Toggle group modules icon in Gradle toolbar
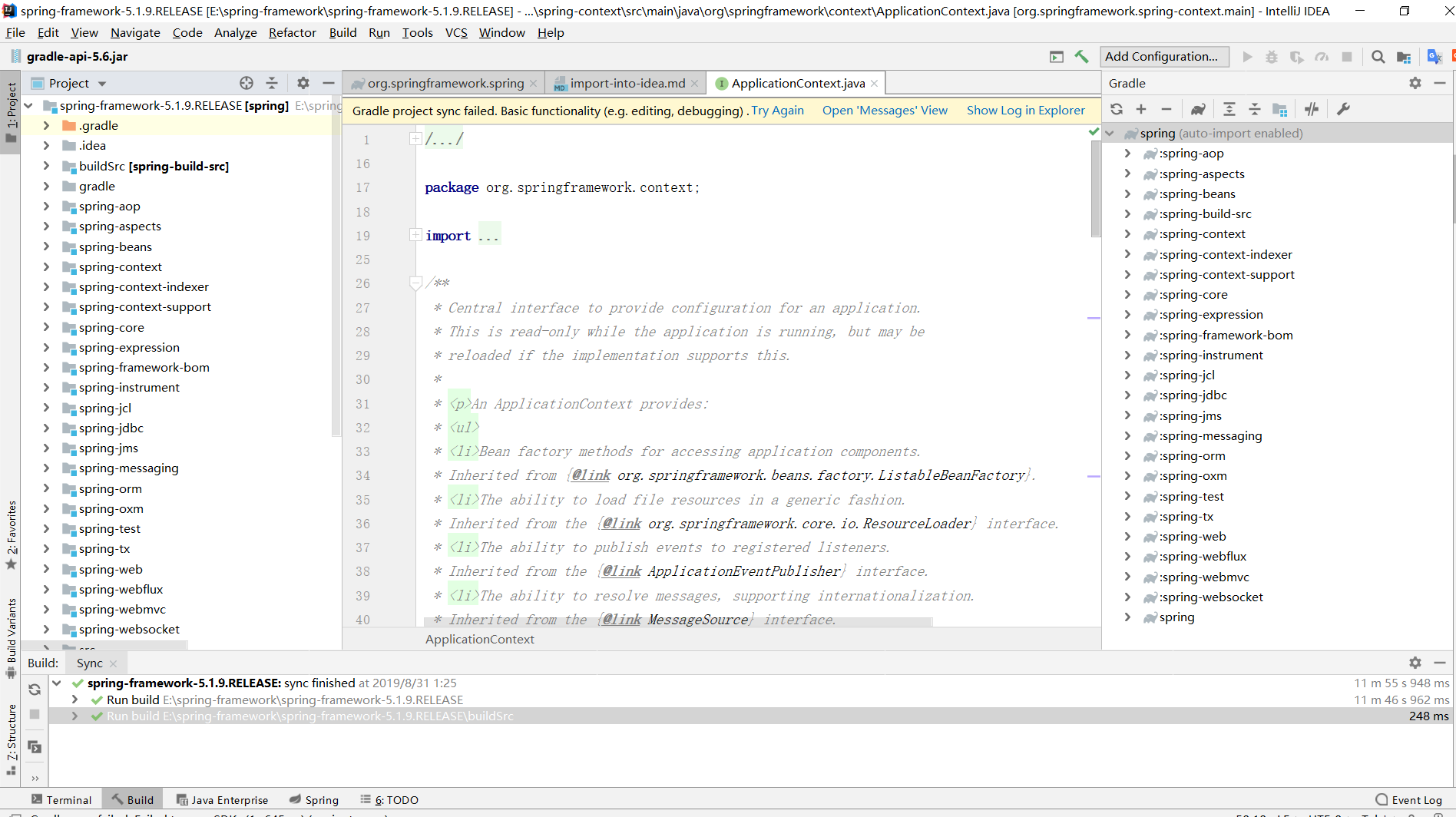Viewport: 1456px width, 817px height. 1279,109
